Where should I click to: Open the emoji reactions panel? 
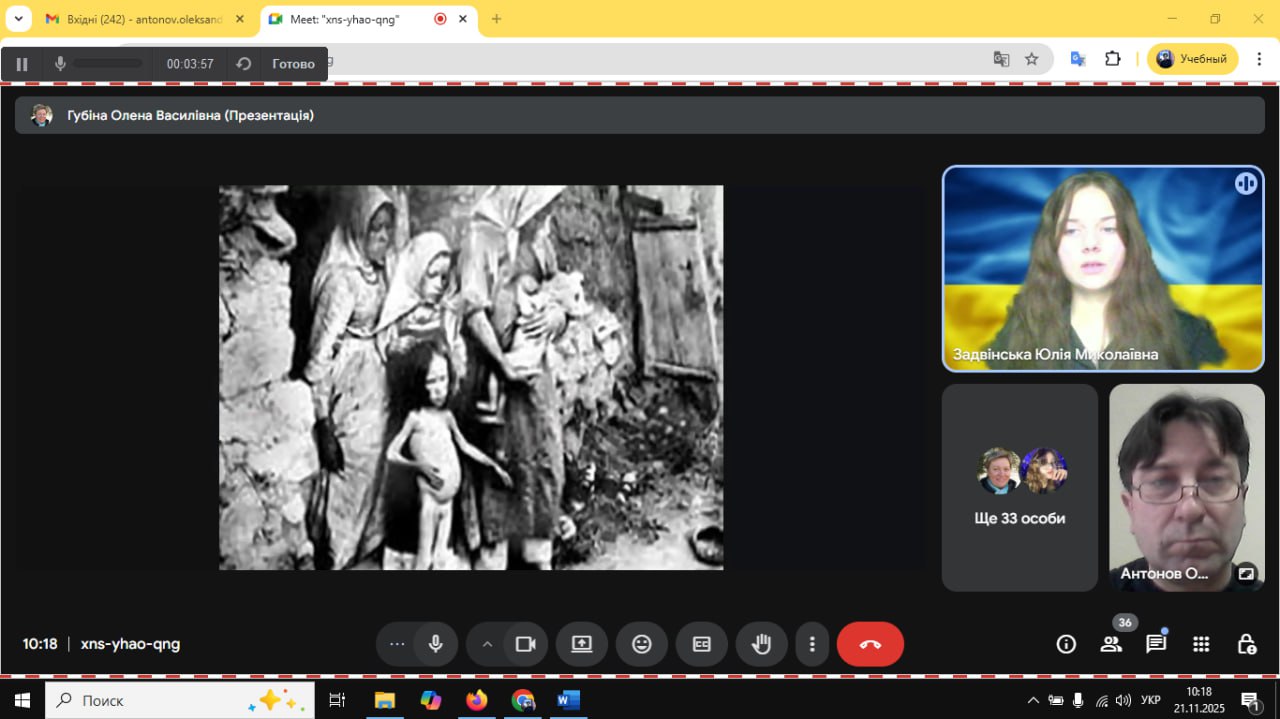(x=642, y=644)
